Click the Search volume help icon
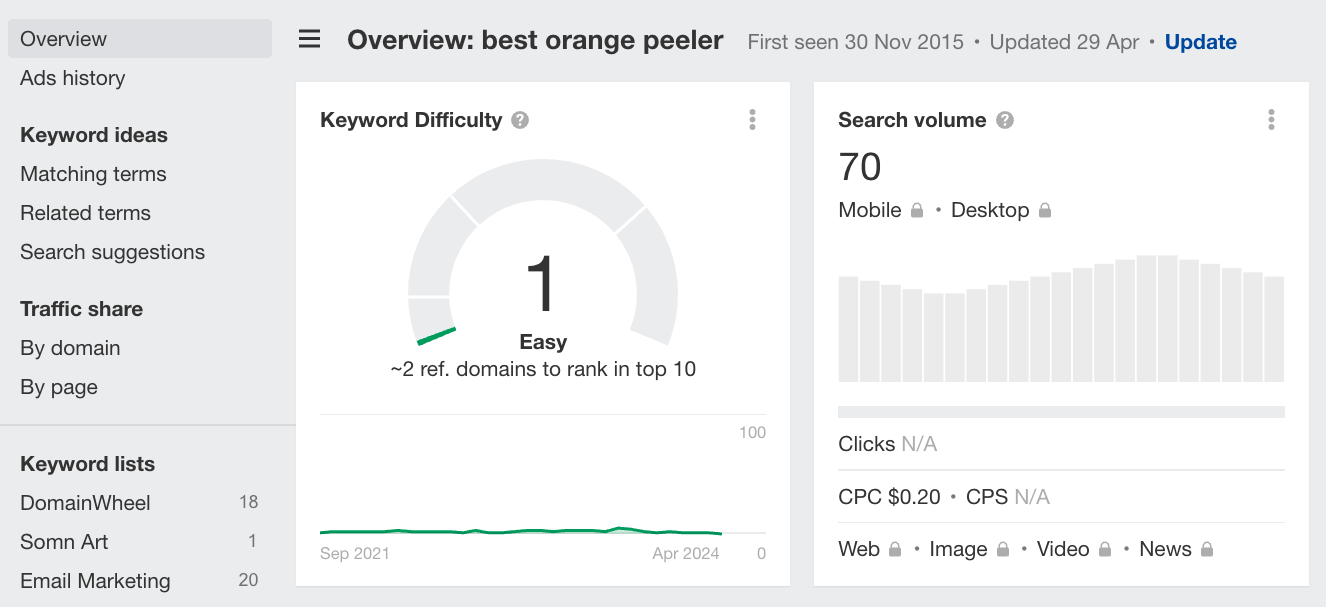 click(x=1003, y=119)
